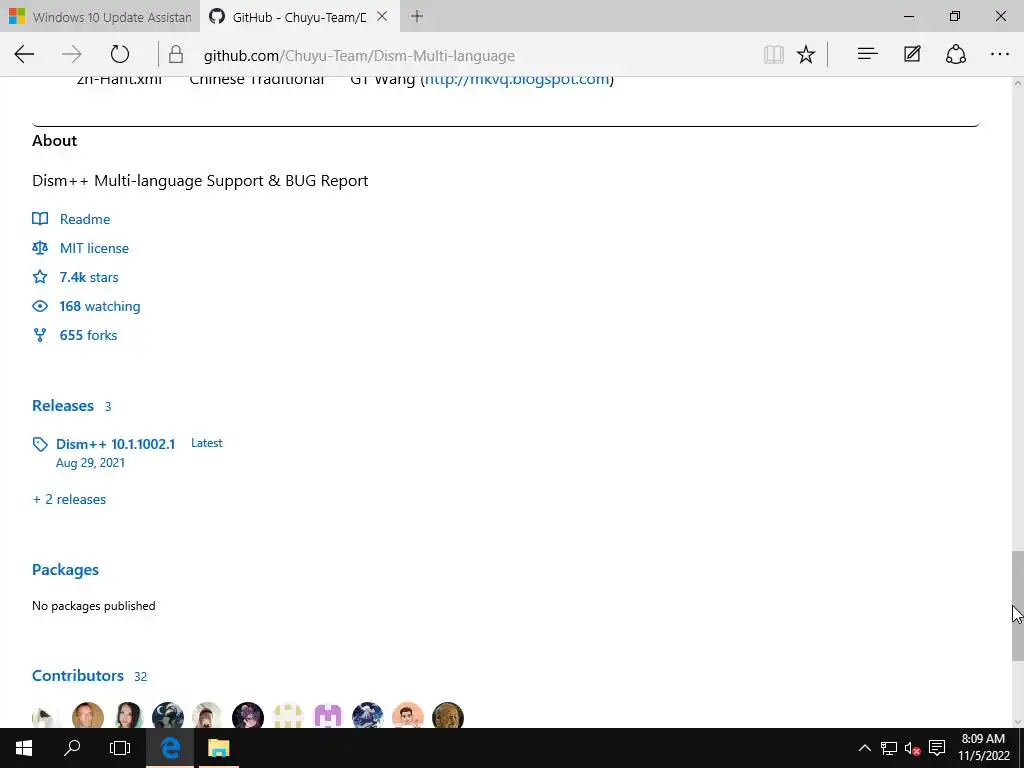Show hidden system tray icons
This screenshot has height=768, width=1024.
tap(865, 748)
